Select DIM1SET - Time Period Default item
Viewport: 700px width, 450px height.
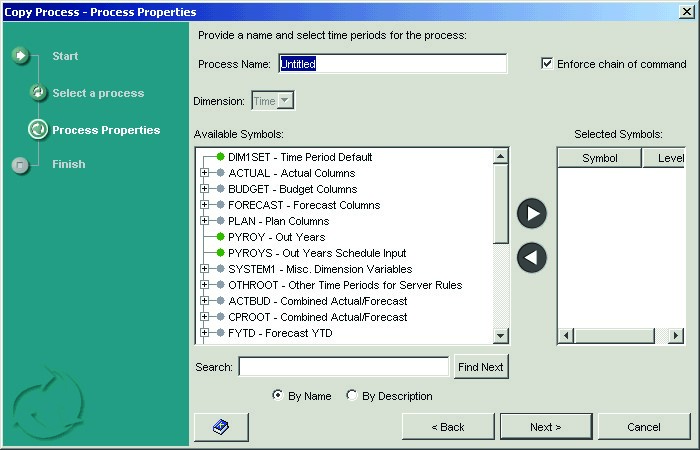point(299,157)
